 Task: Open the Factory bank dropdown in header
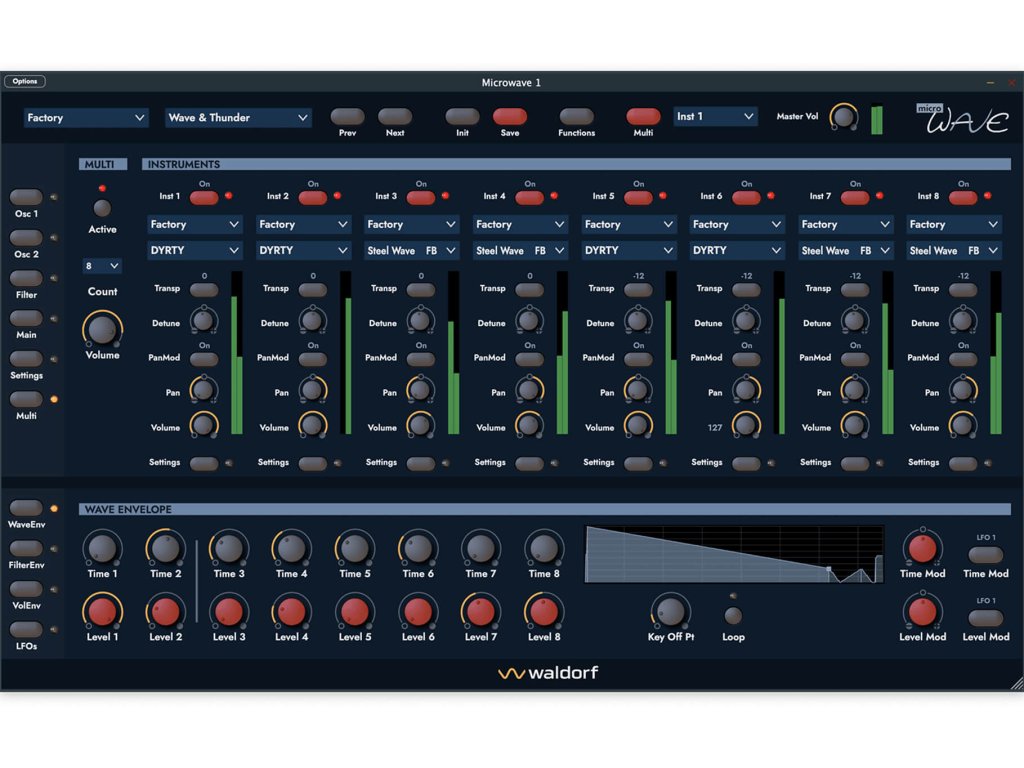click(x=86, y=118)
